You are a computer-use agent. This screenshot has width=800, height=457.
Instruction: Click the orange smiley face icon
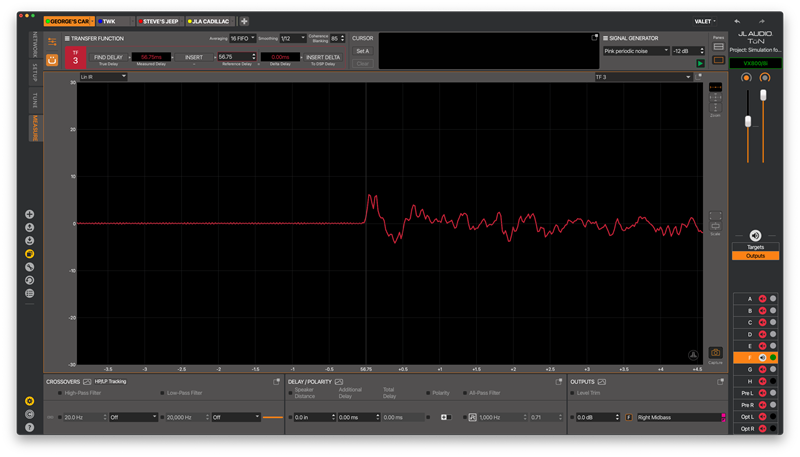click(x=52, y=60)
